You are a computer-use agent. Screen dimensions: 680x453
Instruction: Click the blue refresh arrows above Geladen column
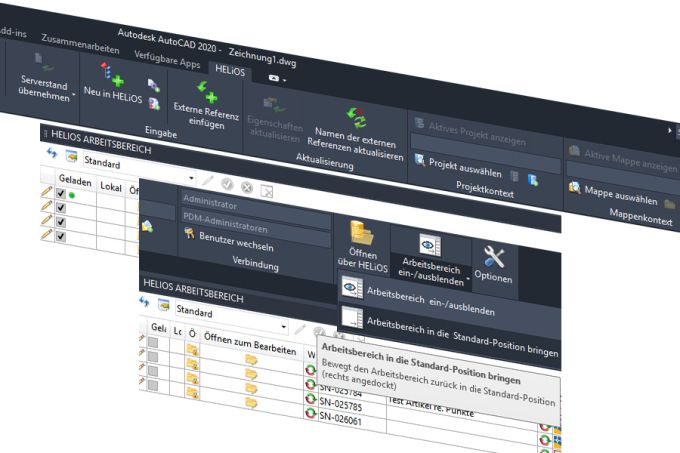(52, 153)
